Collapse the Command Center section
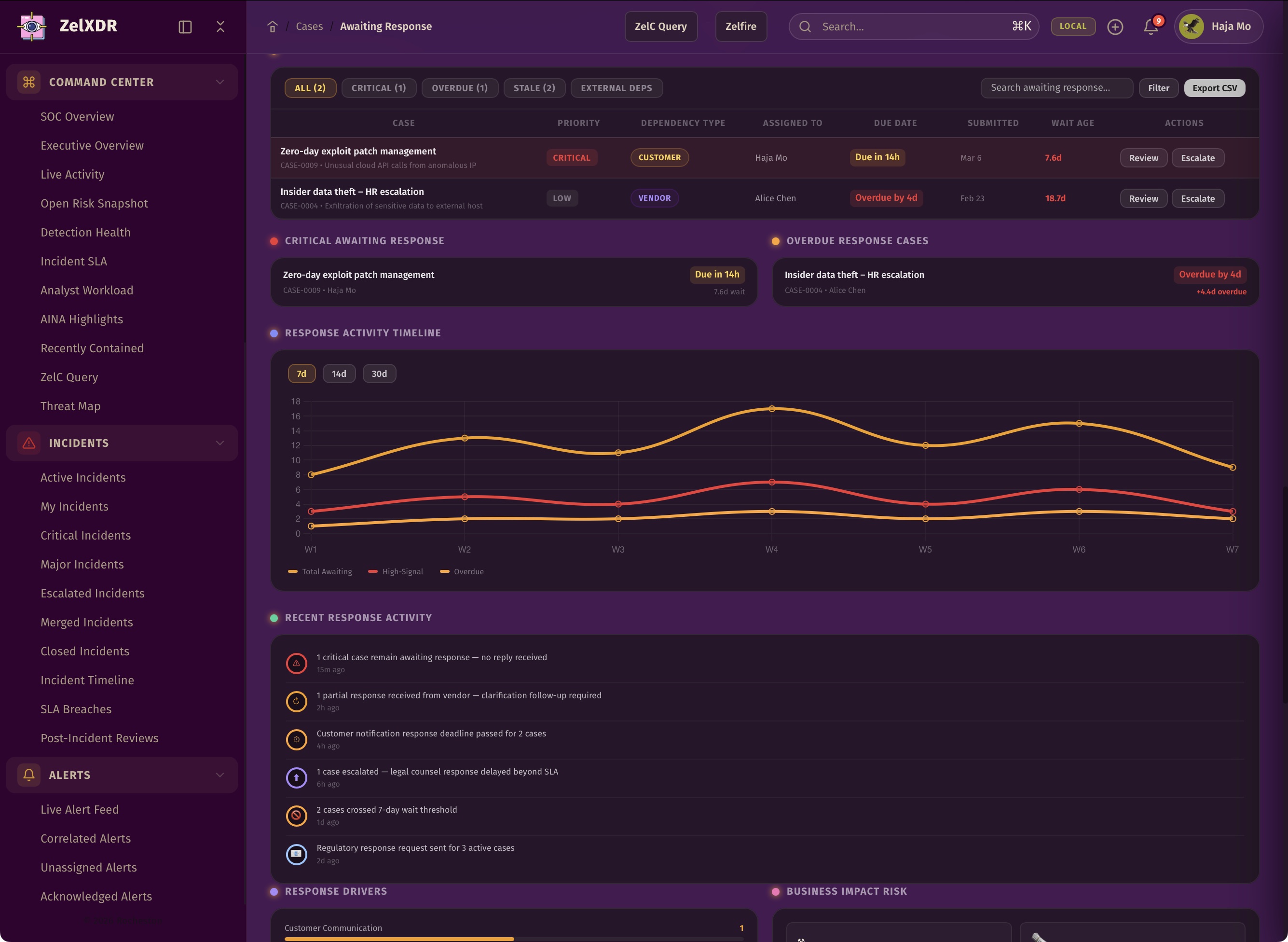 220,82
